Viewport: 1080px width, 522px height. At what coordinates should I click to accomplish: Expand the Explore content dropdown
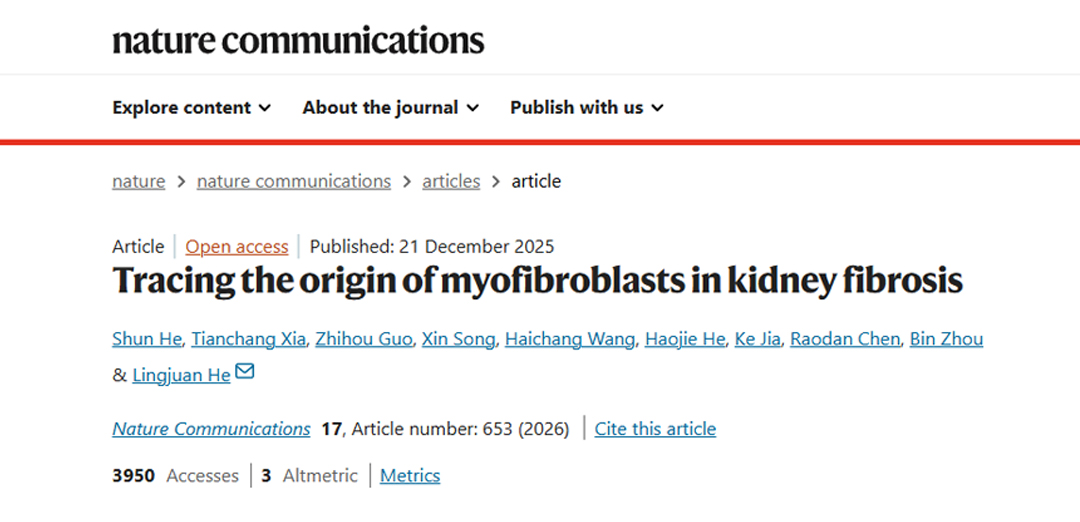pos(191,107)
